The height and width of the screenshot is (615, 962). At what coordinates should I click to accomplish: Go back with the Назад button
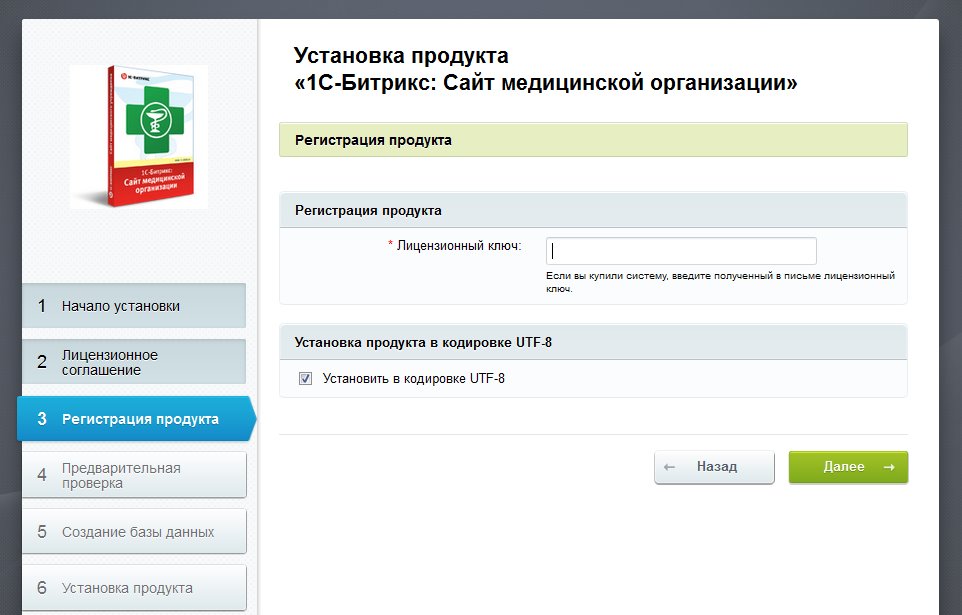[x=714, y=467]
